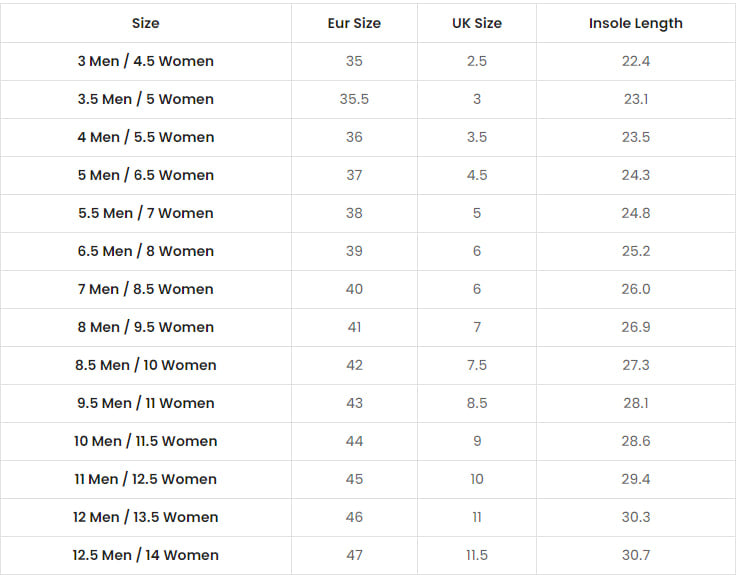Select the 3.5 Men / 5 Women size
Screen dimensions: 737x577
coord(146,99)
